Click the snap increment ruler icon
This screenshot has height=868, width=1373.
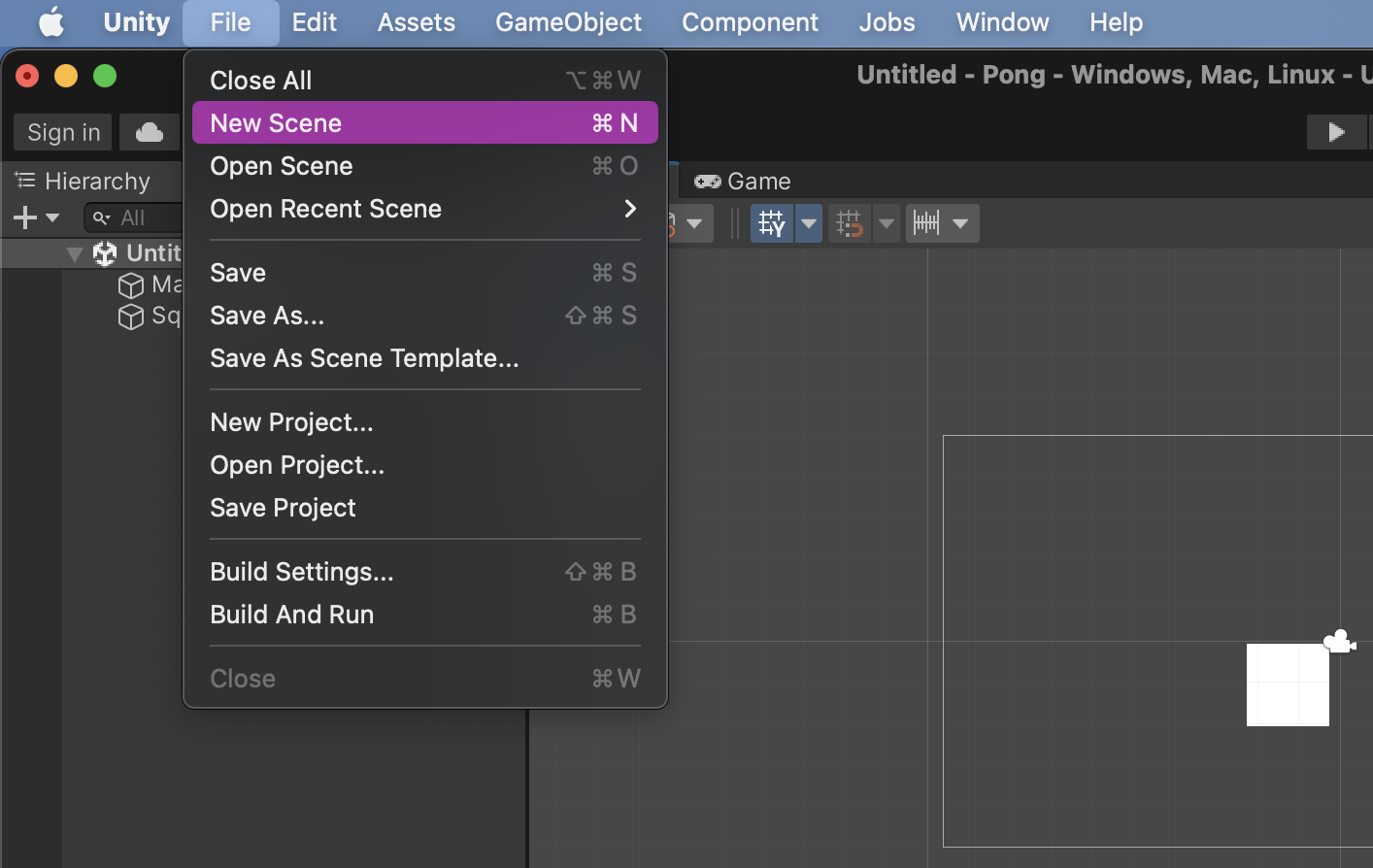[x=926, y=223]
